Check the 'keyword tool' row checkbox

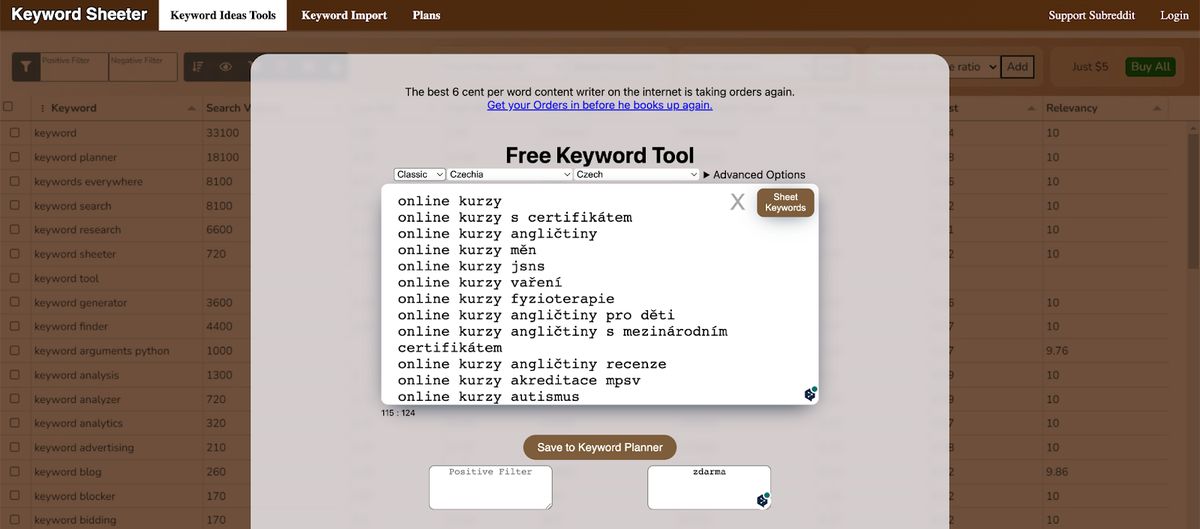pyautogui.click(x=15, y=278)
